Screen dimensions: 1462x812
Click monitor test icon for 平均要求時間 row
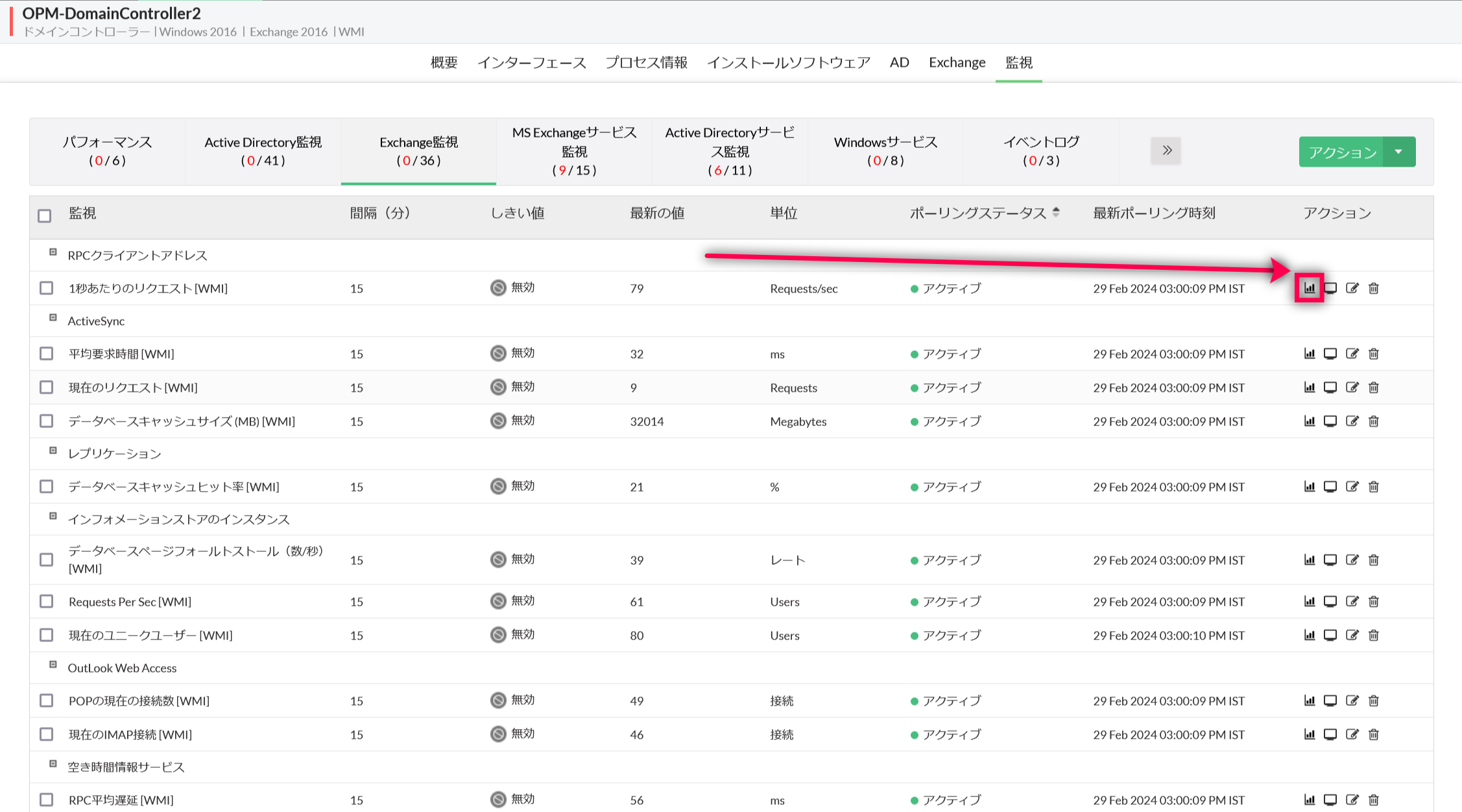1330,353
